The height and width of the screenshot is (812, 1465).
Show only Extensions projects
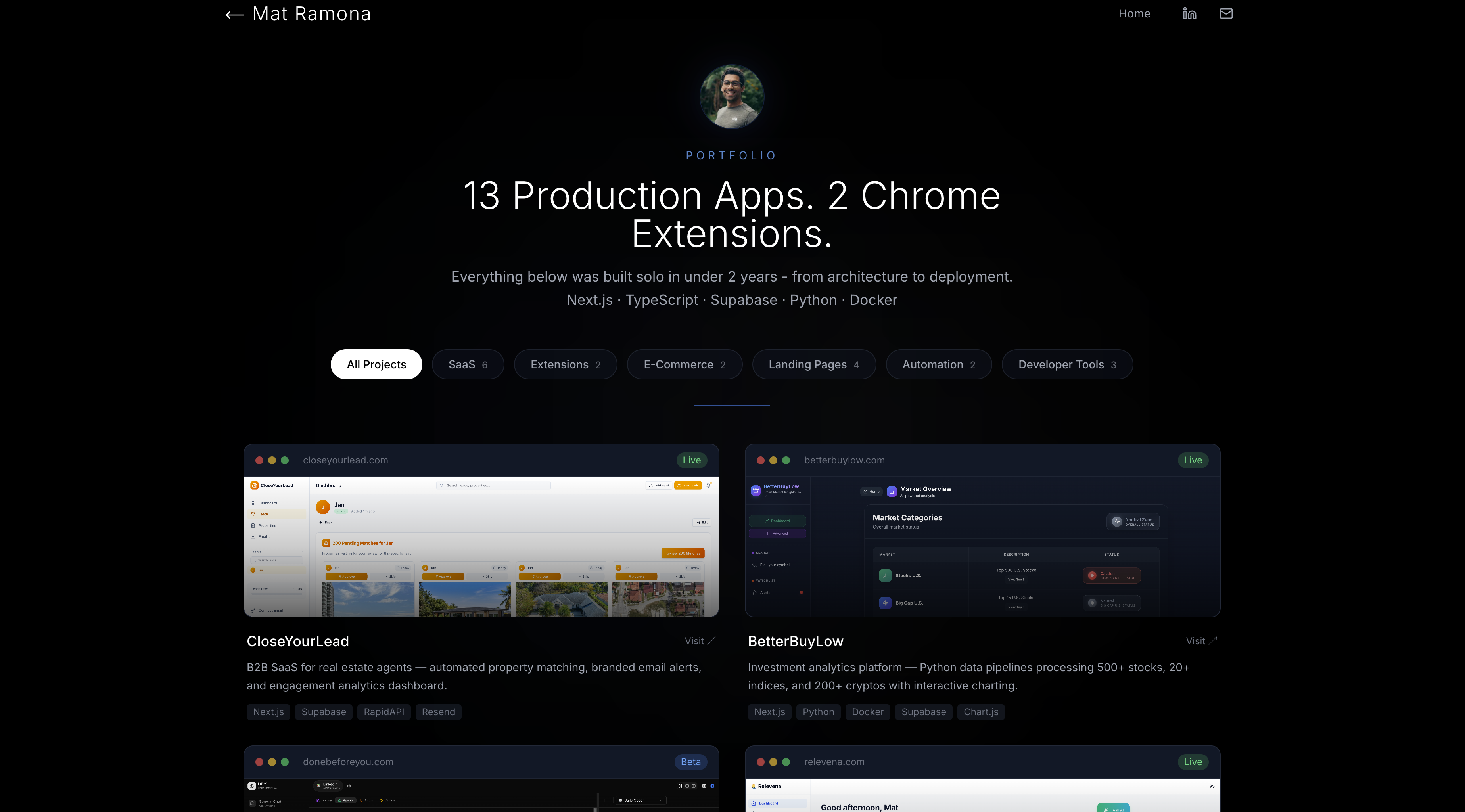[x=565, y=364]
